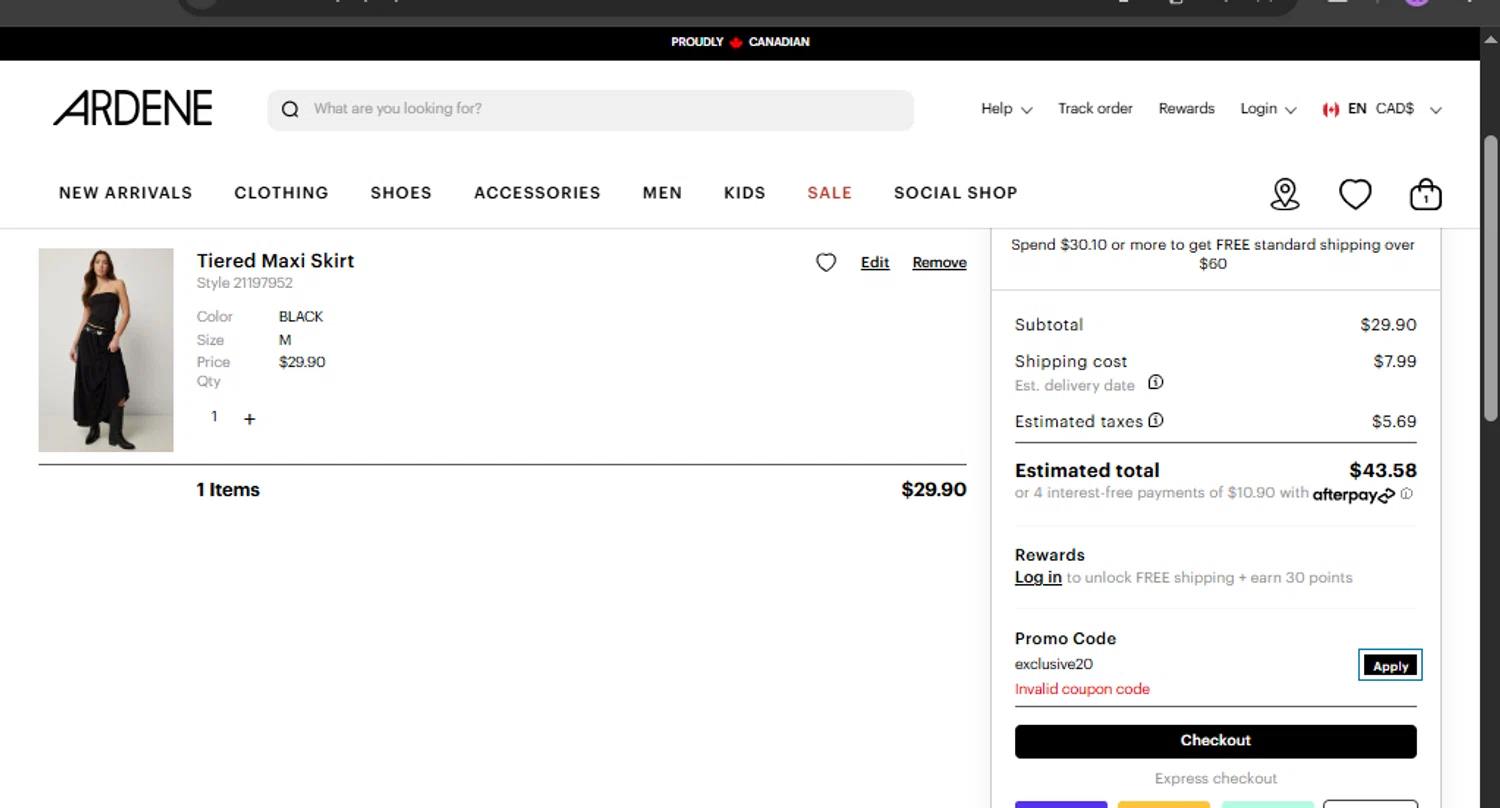
Task: Click the estimated total $43.58 value
Action: pyautogui.click(x=1382, y=470)
